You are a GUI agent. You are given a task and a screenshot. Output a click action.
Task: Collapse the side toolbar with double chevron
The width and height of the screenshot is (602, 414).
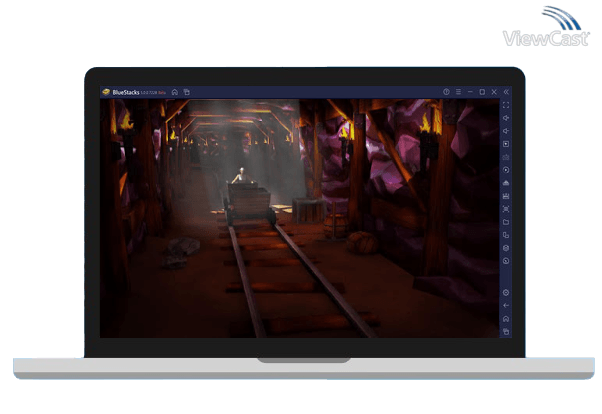(506, 92)
